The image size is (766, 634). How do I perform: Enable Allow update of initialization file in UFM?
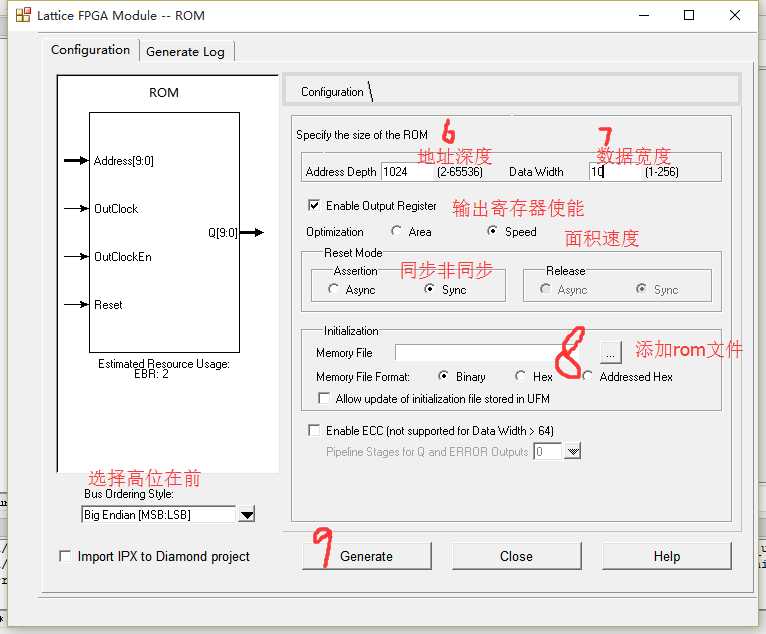(323, 398)
